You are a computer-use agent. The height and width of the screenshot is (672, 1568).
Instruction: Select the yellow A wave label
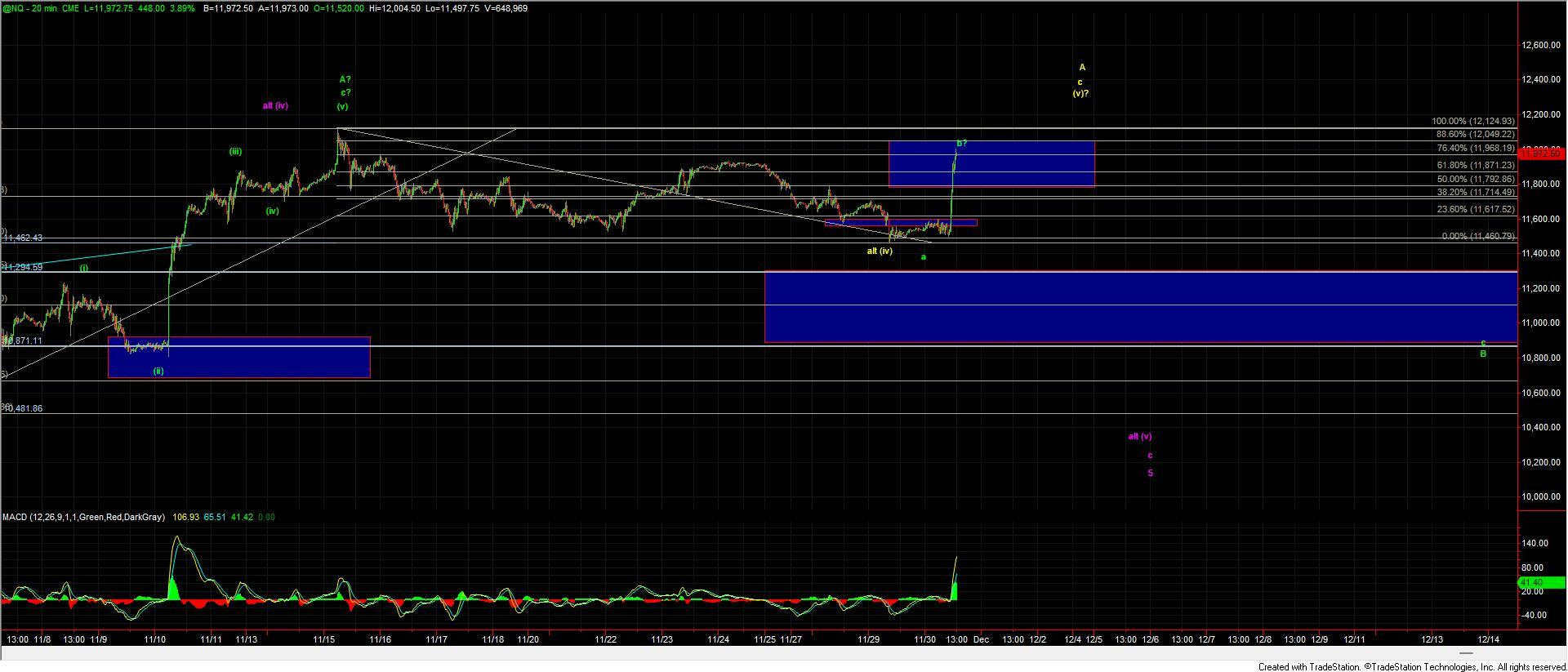coord(1082,67)
